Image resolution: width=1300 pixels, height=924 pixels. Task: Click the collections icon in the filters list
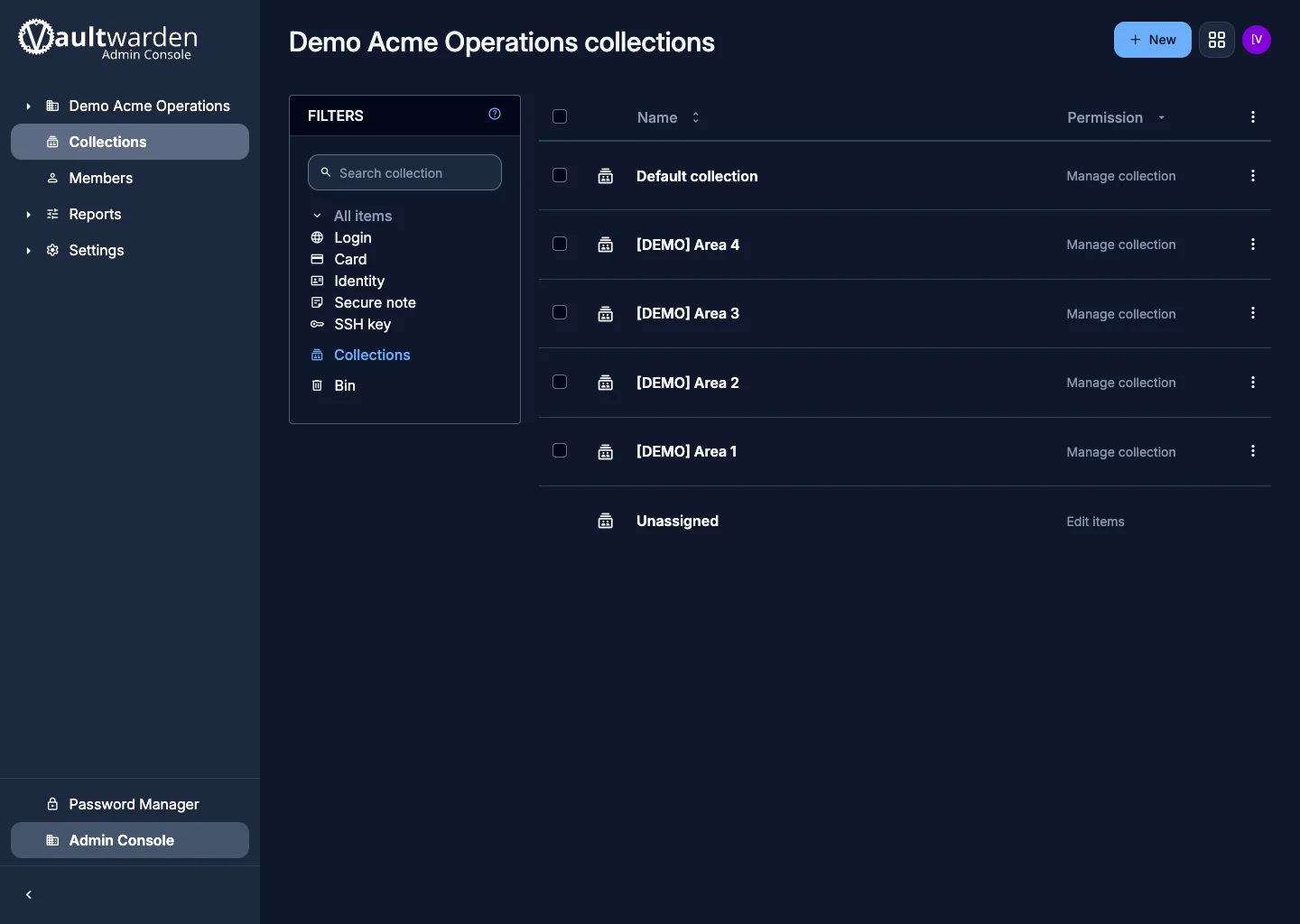pos(317,355)
